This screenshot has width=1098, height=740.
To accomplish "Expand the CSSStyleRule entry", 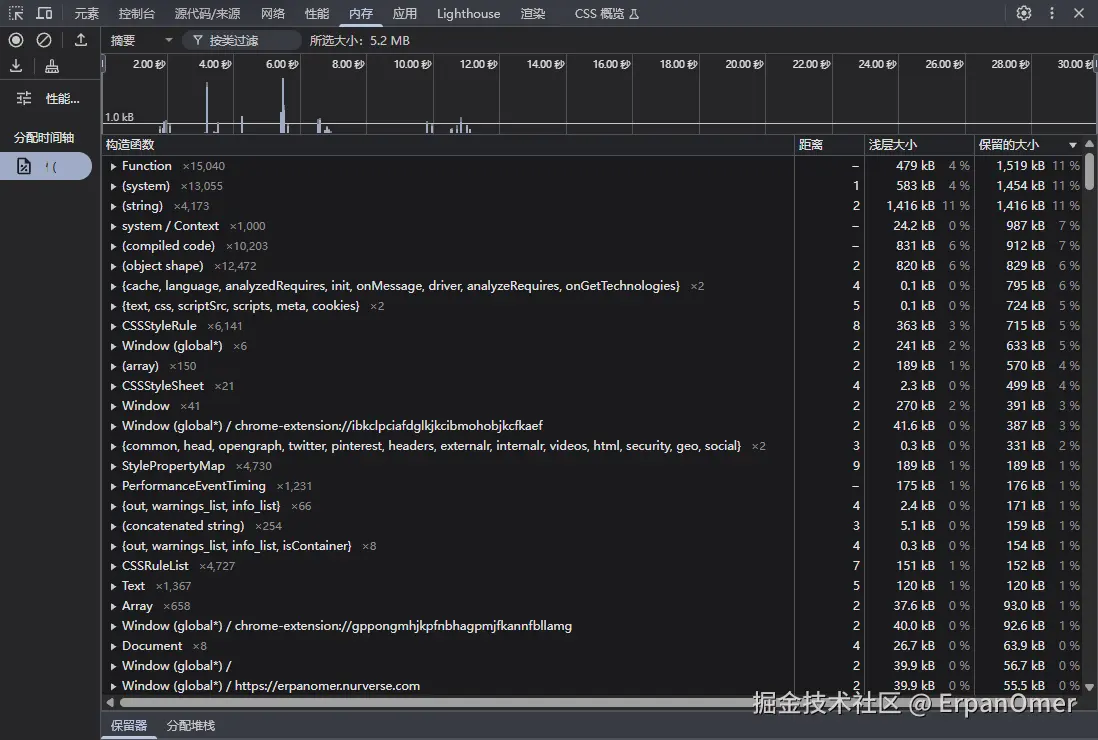I will pos(112,325).
